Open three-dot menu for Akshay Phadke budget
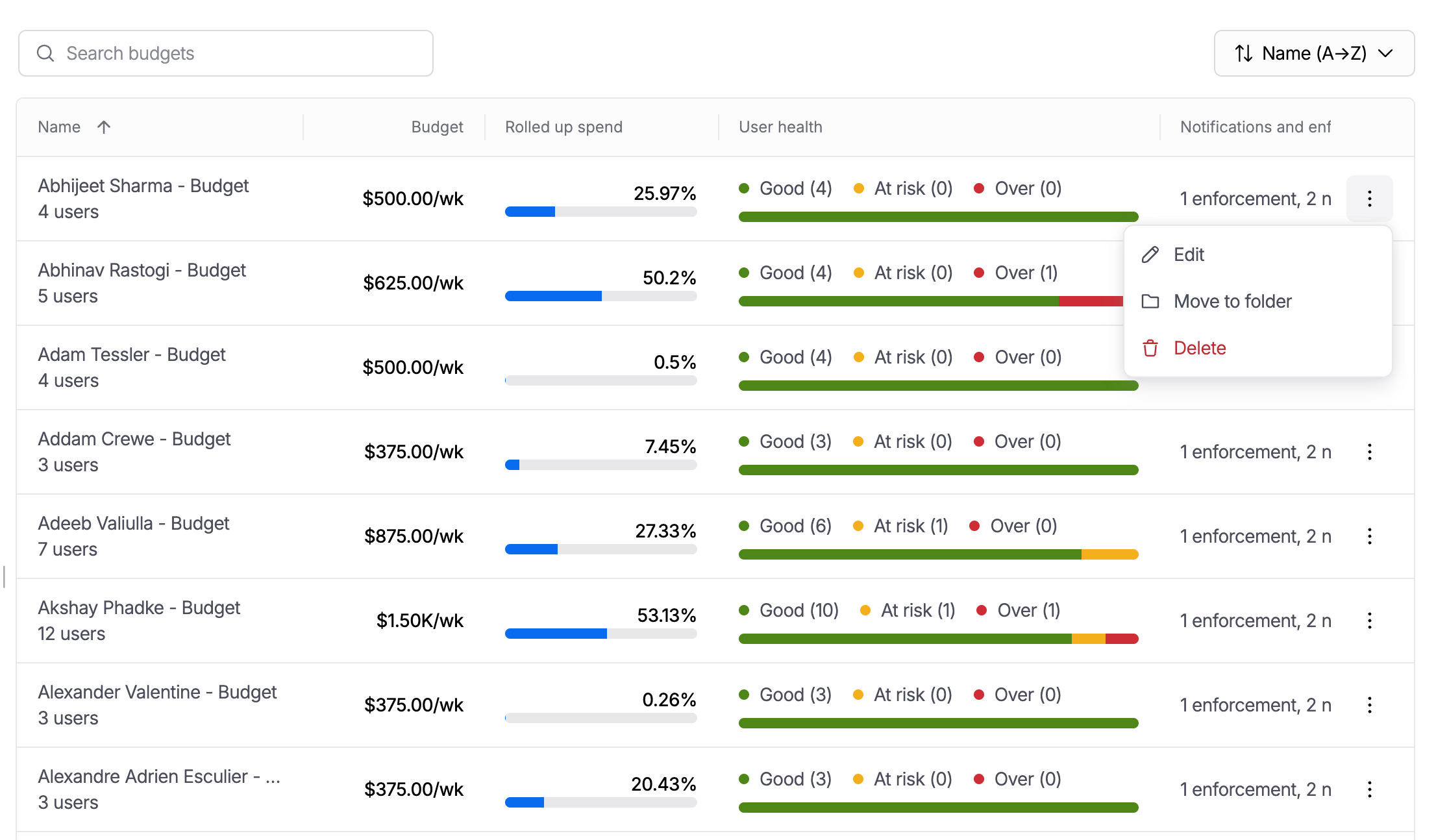Screen dimensions: 1436x840 (x=1369, y=621)
